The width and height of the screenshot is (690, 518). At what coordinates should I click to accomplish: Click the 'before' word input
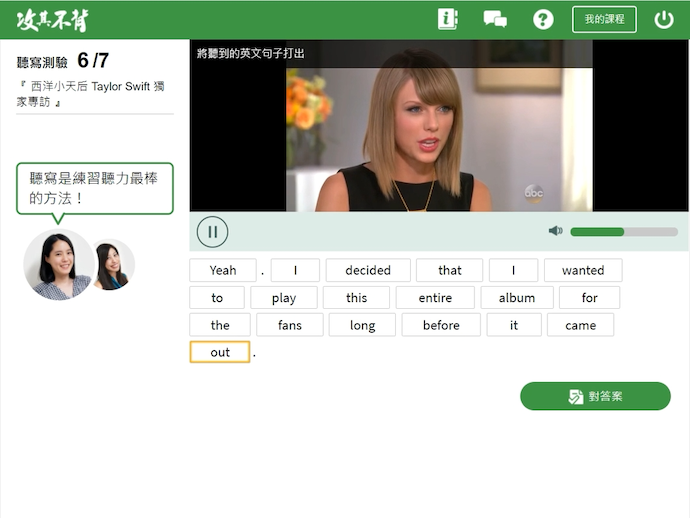coord(441,325)
